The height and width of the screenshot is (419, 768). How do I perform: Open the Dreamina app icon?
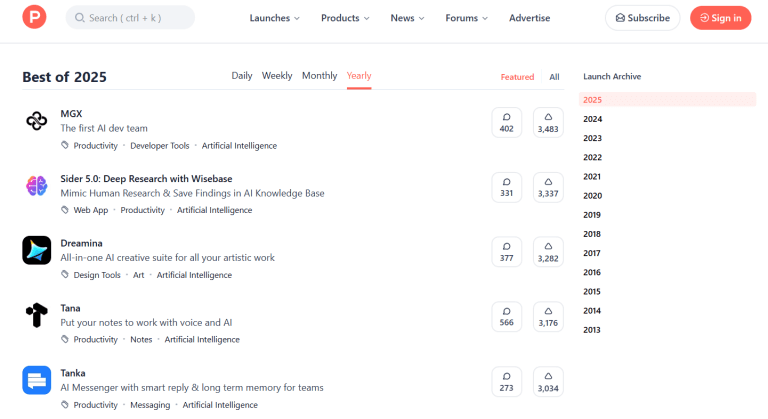[37, 250]
